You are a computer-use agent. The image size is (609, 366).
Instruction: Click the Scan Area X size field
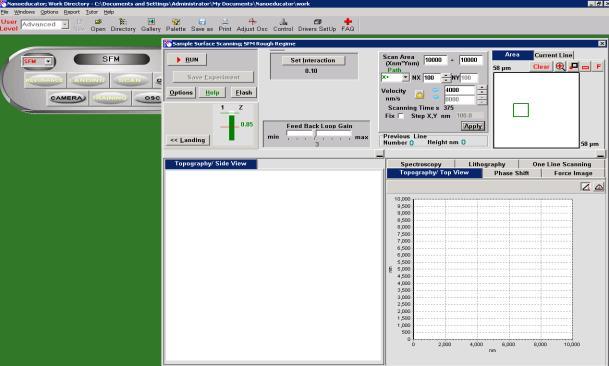(435, 60)
